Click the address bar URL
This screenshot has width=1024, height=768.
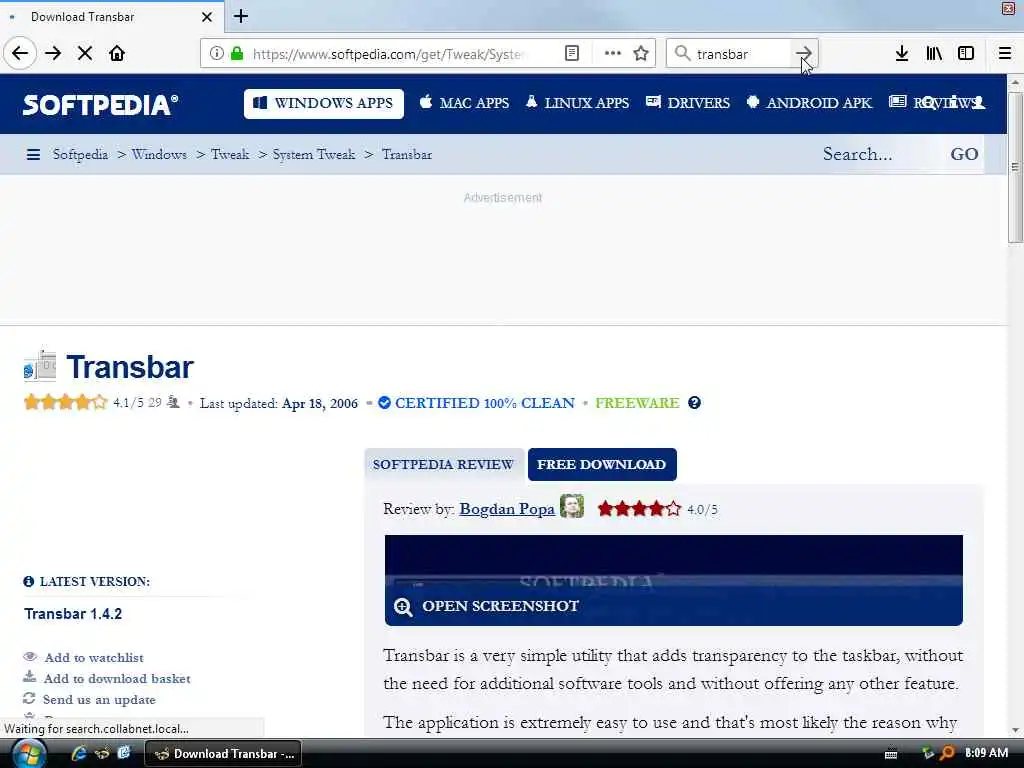point(389,54)
